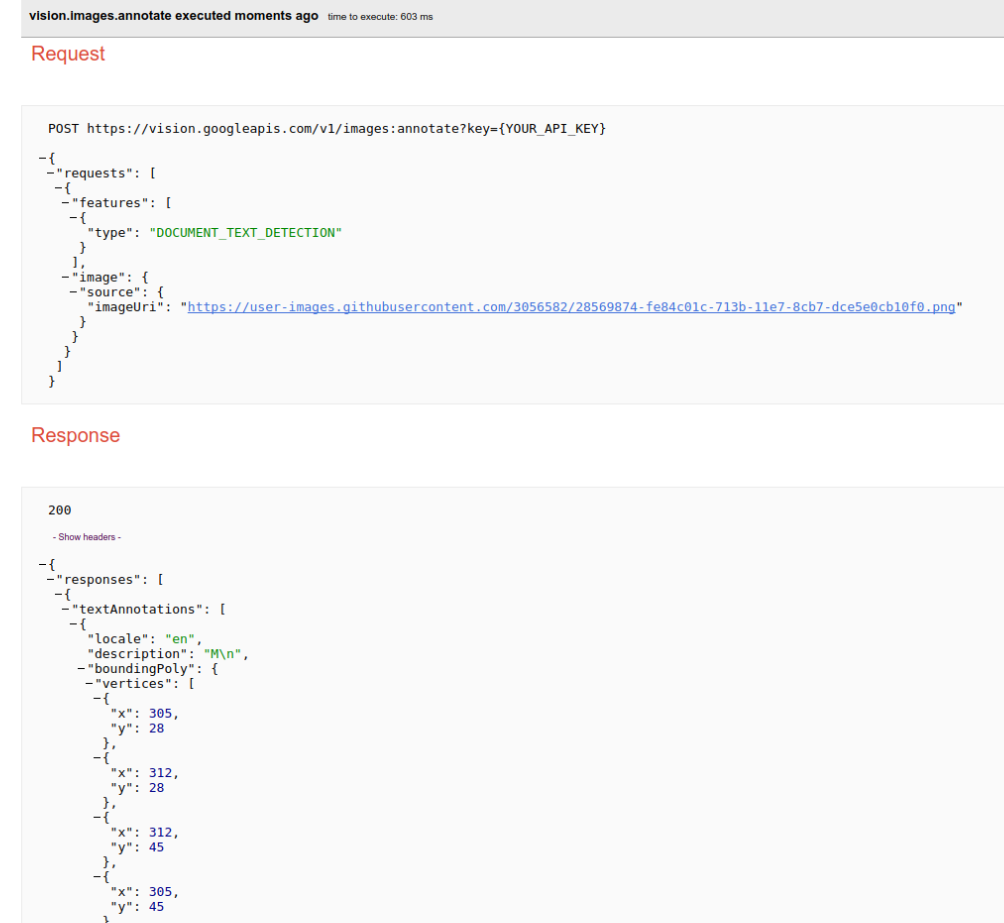Collapse the "textAnnotations" array

(x=65, y=609)
